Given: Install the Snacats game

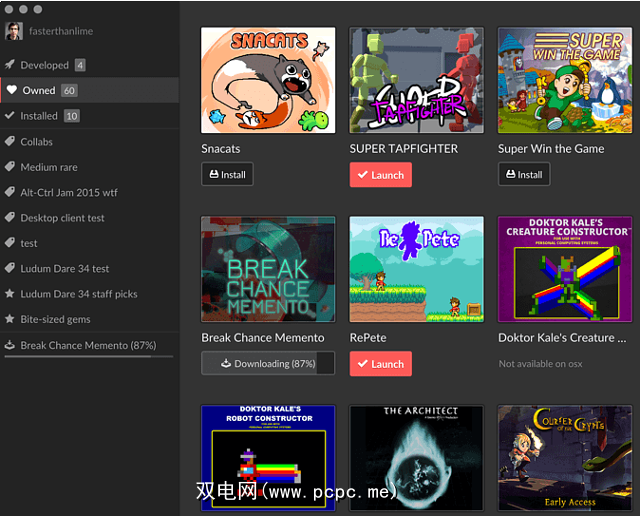Looking at the screenshot, I should pyautogui.click(x=227, y=174).
